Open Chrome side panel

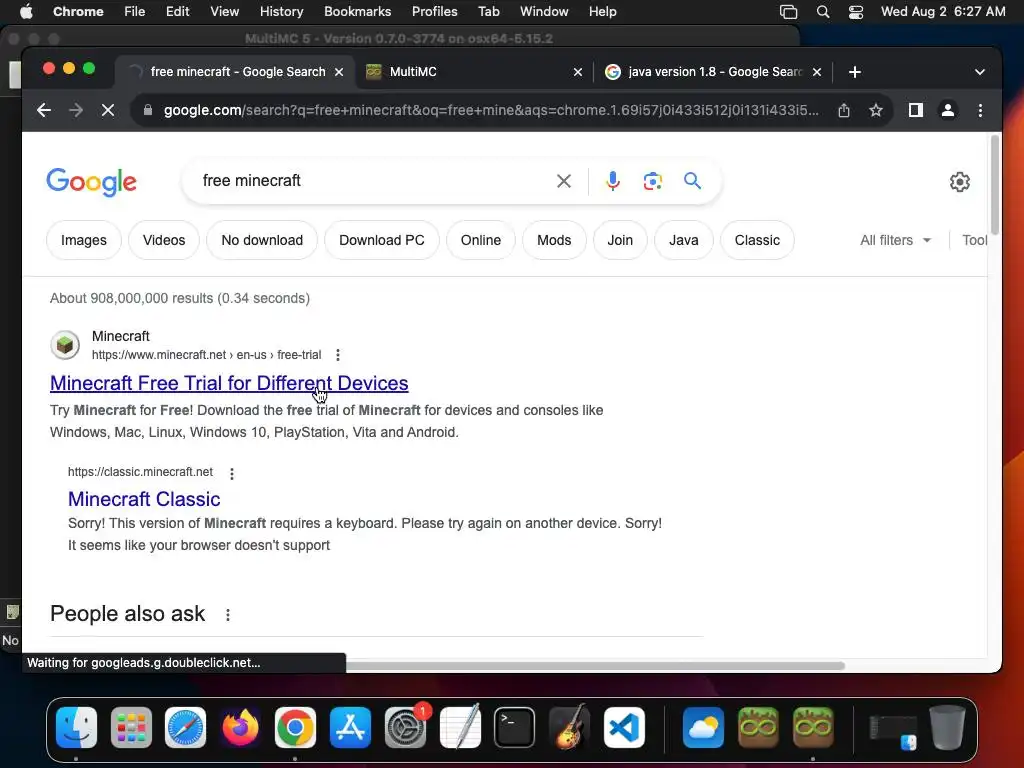click(916, 110)
